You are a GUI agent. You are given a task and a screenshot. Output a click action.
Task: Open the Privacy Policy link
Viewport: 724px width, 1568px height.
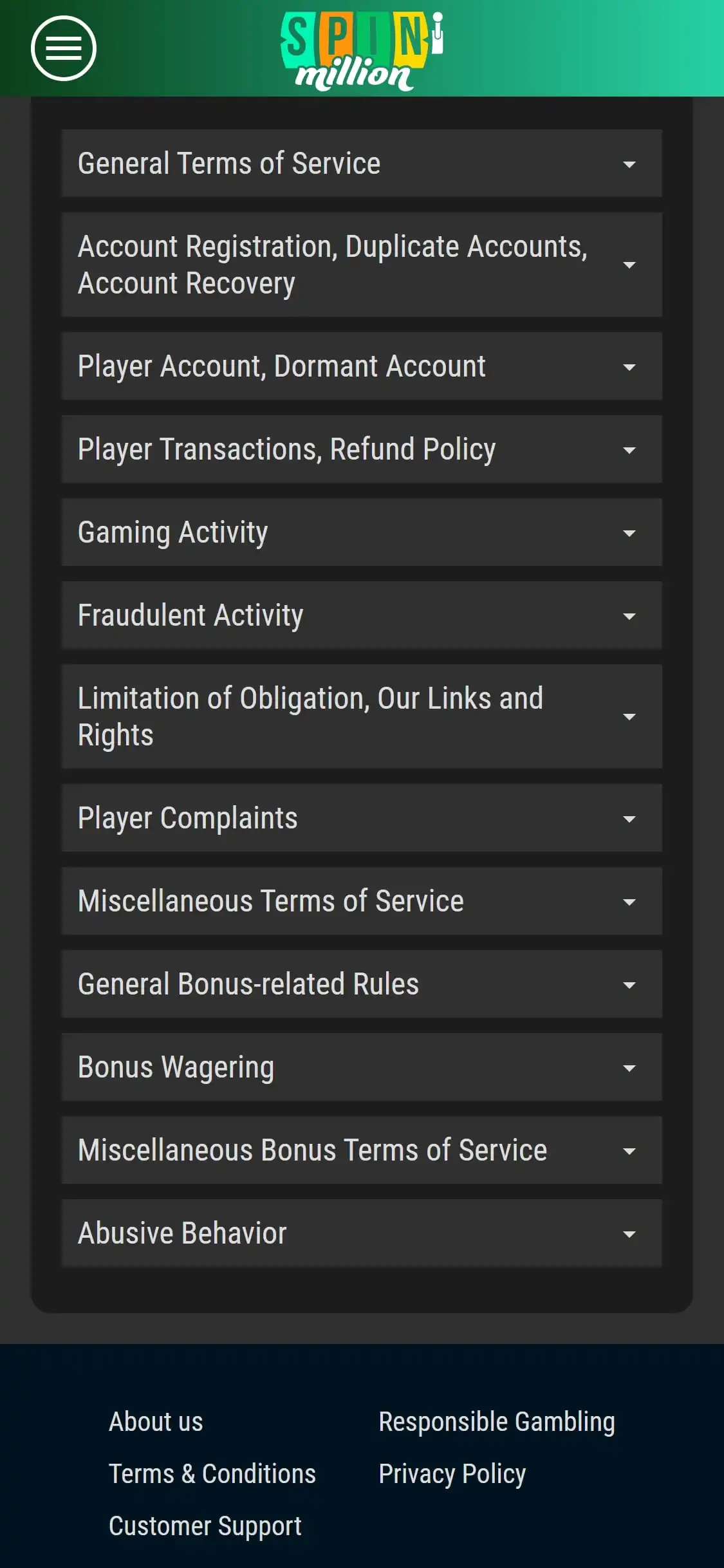(452, 1473)
